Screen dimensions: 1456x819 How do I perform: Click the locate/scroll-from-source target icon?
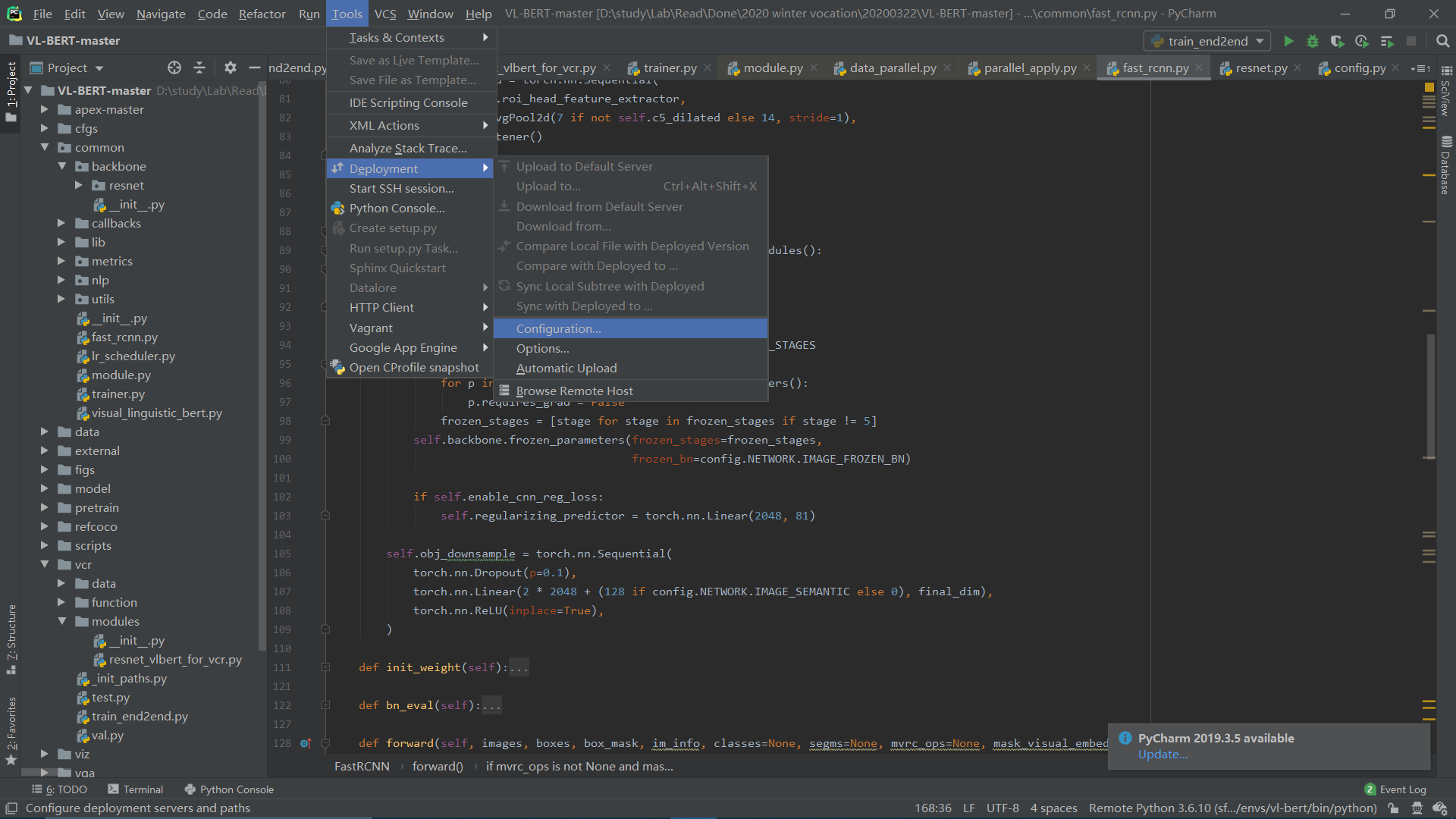(174, 67)
